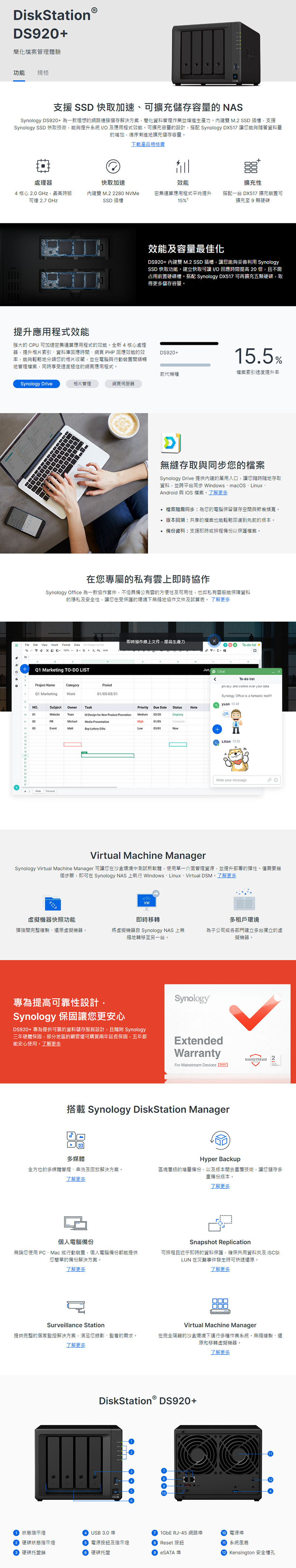Click the 'Kensington 安全槽孔' legend entry

pyautogui.click(x=248, y=1552)
